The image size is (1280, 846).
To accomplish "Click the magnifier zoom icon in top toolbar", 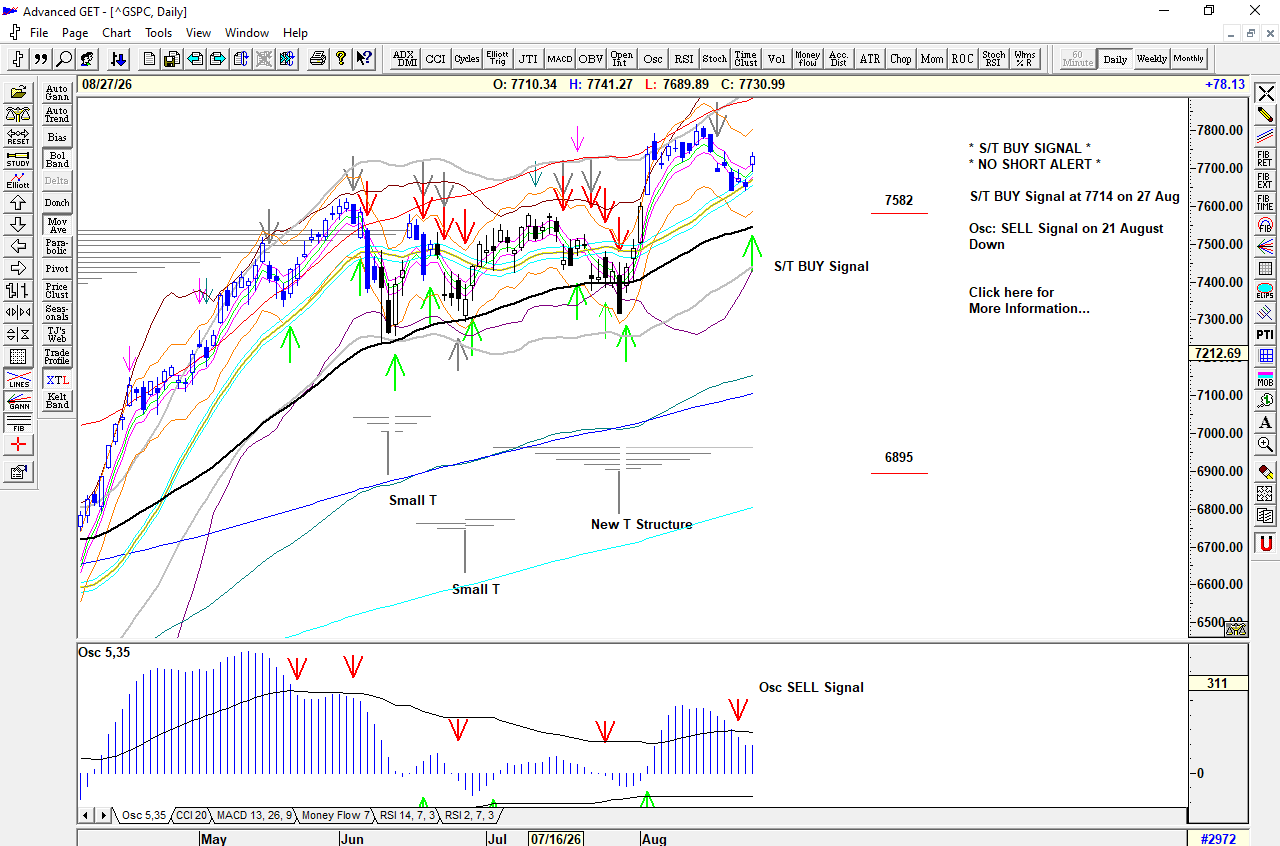I will pyautogui.click(x=65, y=59).
